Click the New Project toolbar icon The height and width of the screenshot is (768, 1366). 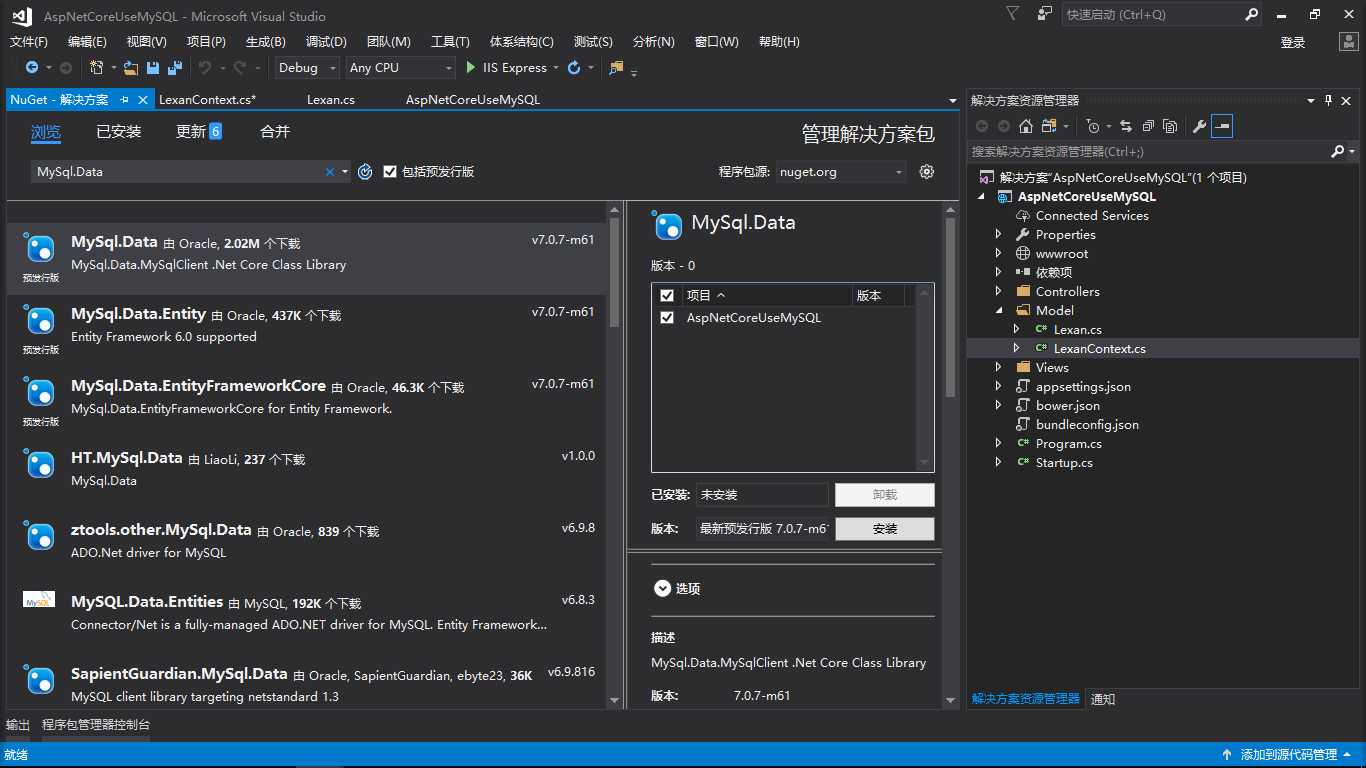[x=97, y=68]
